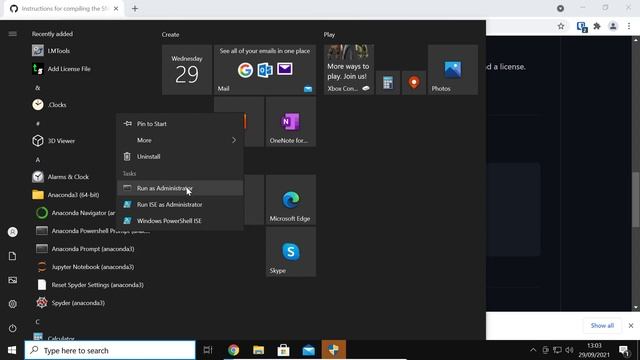This screenshot has height=360, width=640.
Task: Open File Explorer from taskbar
Action: [x=258, y=350]
